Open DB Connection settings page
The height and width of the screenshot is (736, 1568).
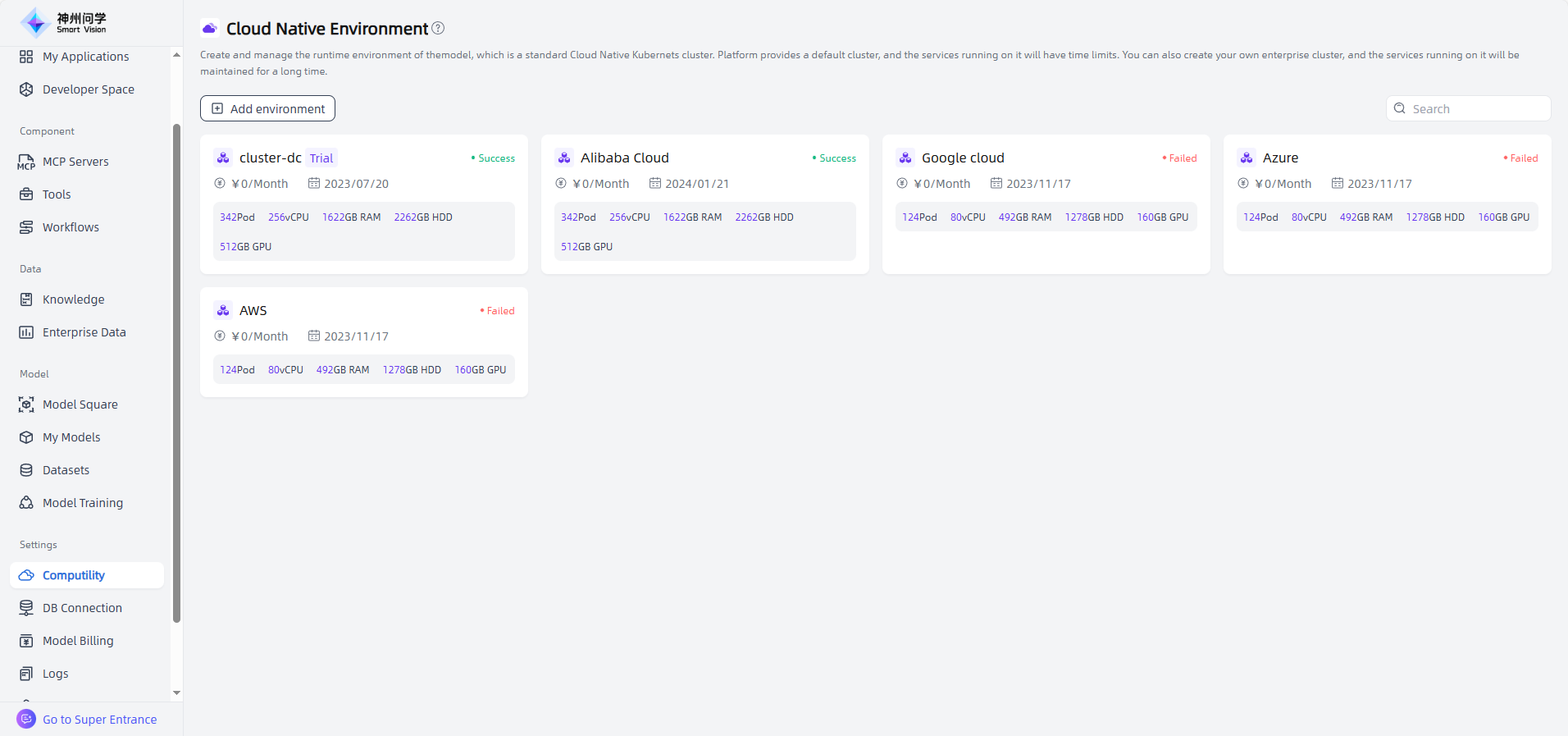pos(82,608)
